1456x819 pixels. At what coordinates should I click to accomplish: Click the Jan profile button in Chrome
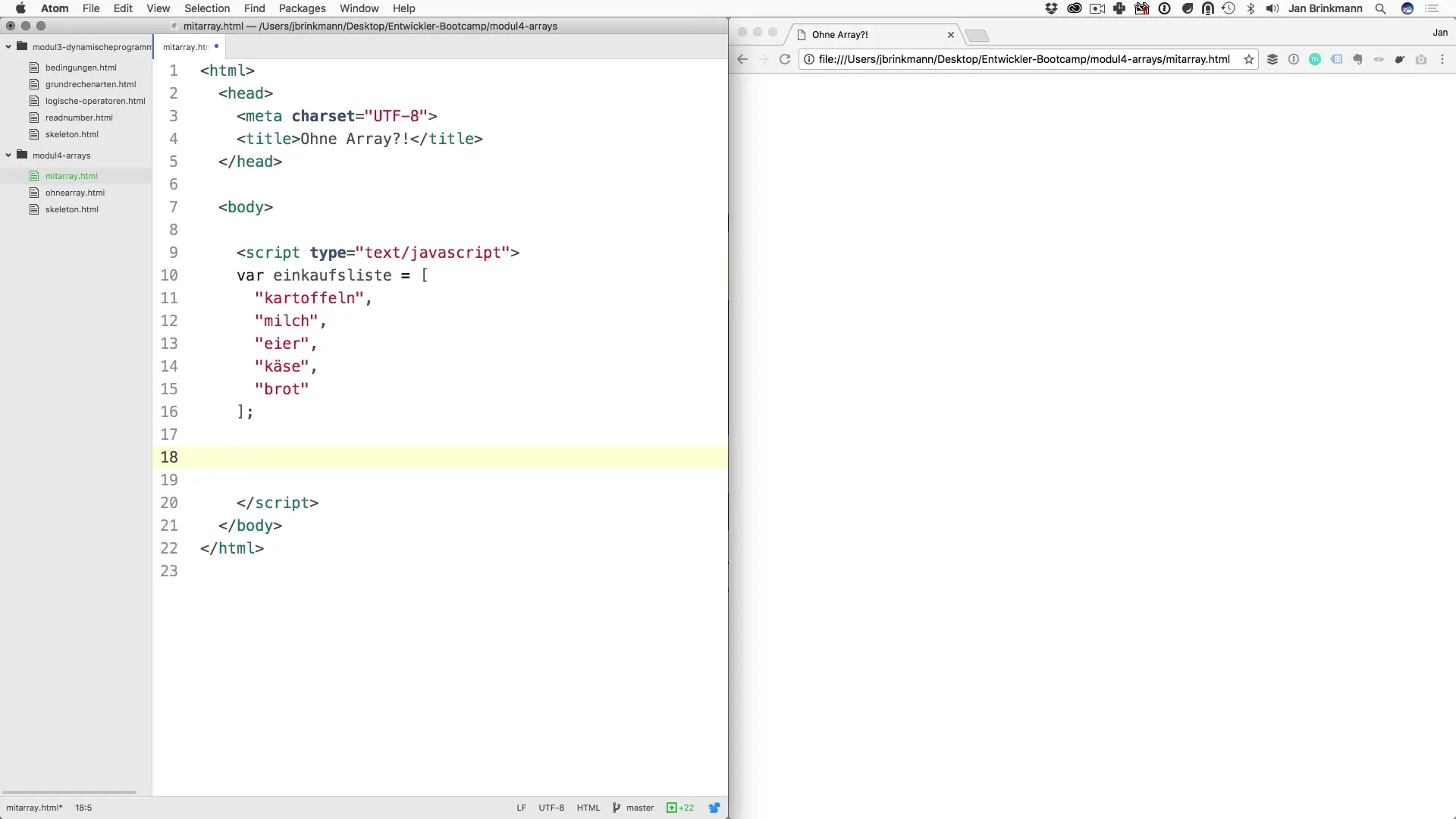click(1440, 33)
